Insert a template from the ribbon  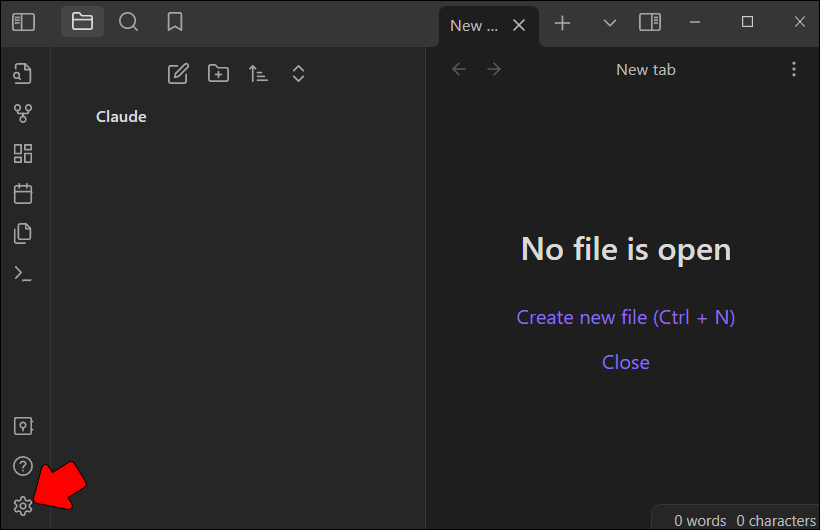pyautogui.click(x=23, y=233)
